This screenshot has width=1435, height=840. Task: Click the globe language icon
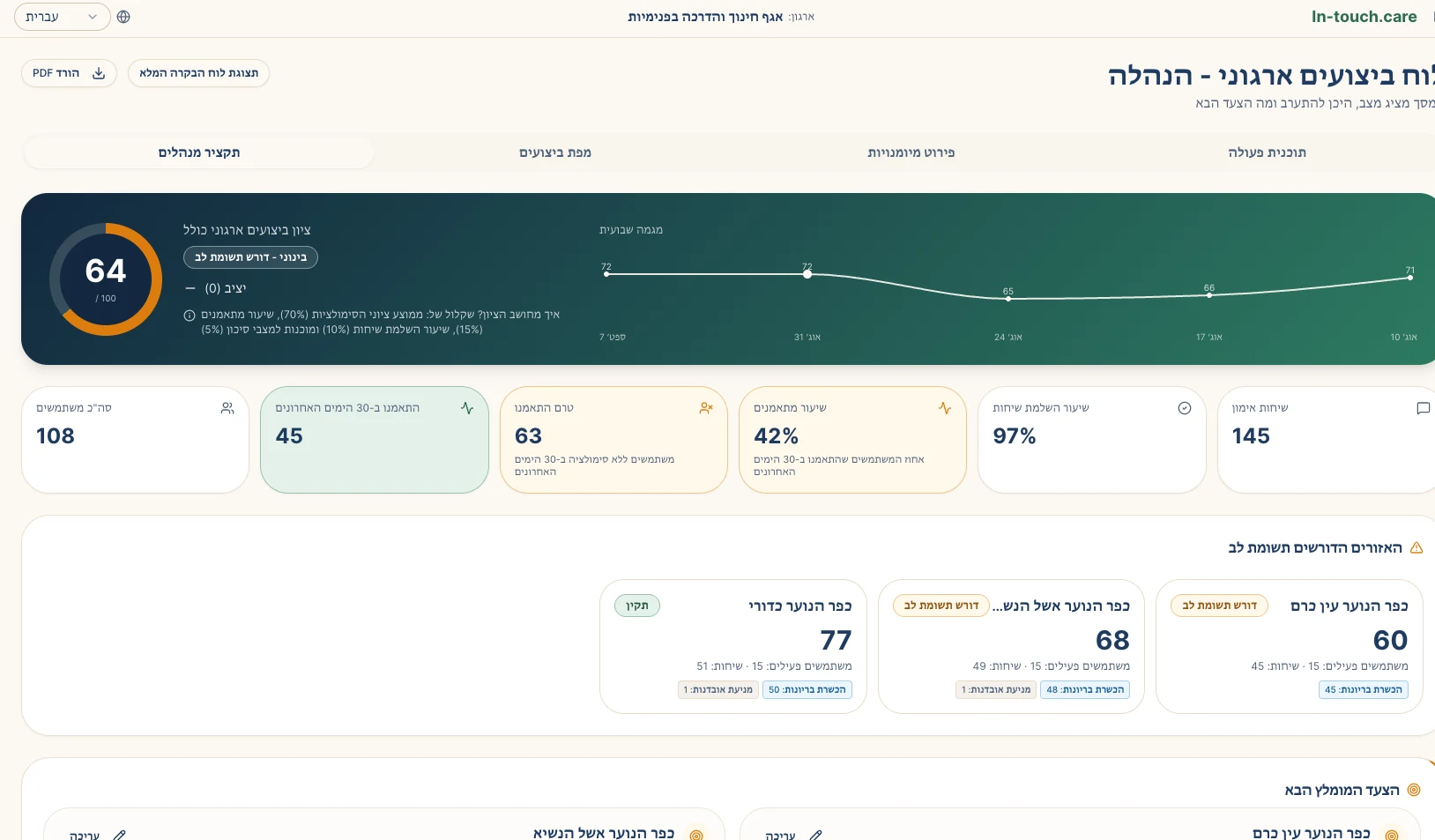click(123, 17)
